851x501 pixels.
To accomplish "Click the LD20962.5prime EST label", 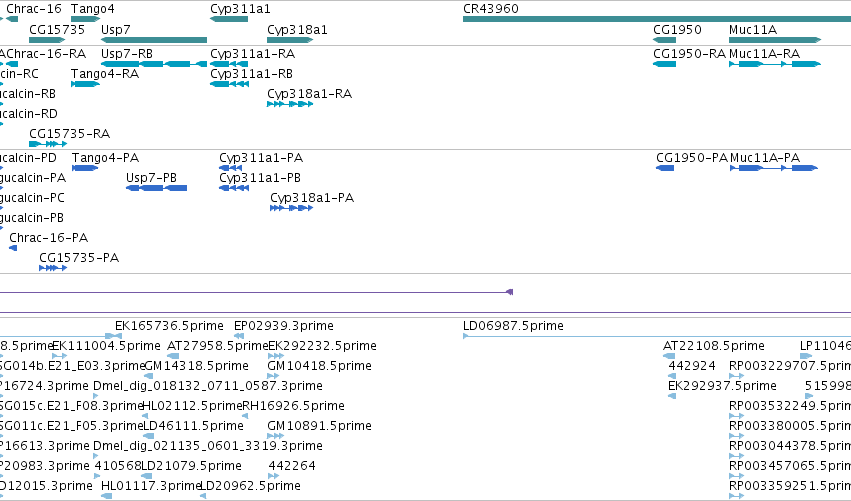I will (250, 486).
